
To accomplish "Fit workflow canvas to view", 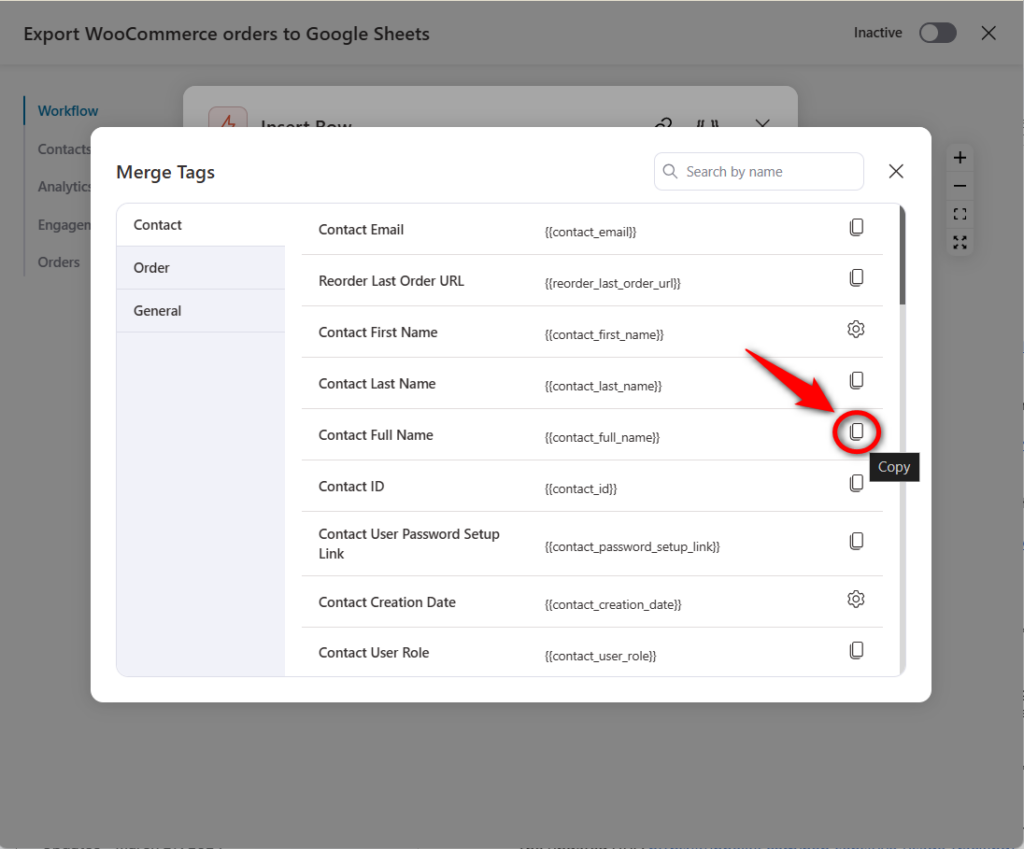I will pyautogui.click(x=960, y=214).
